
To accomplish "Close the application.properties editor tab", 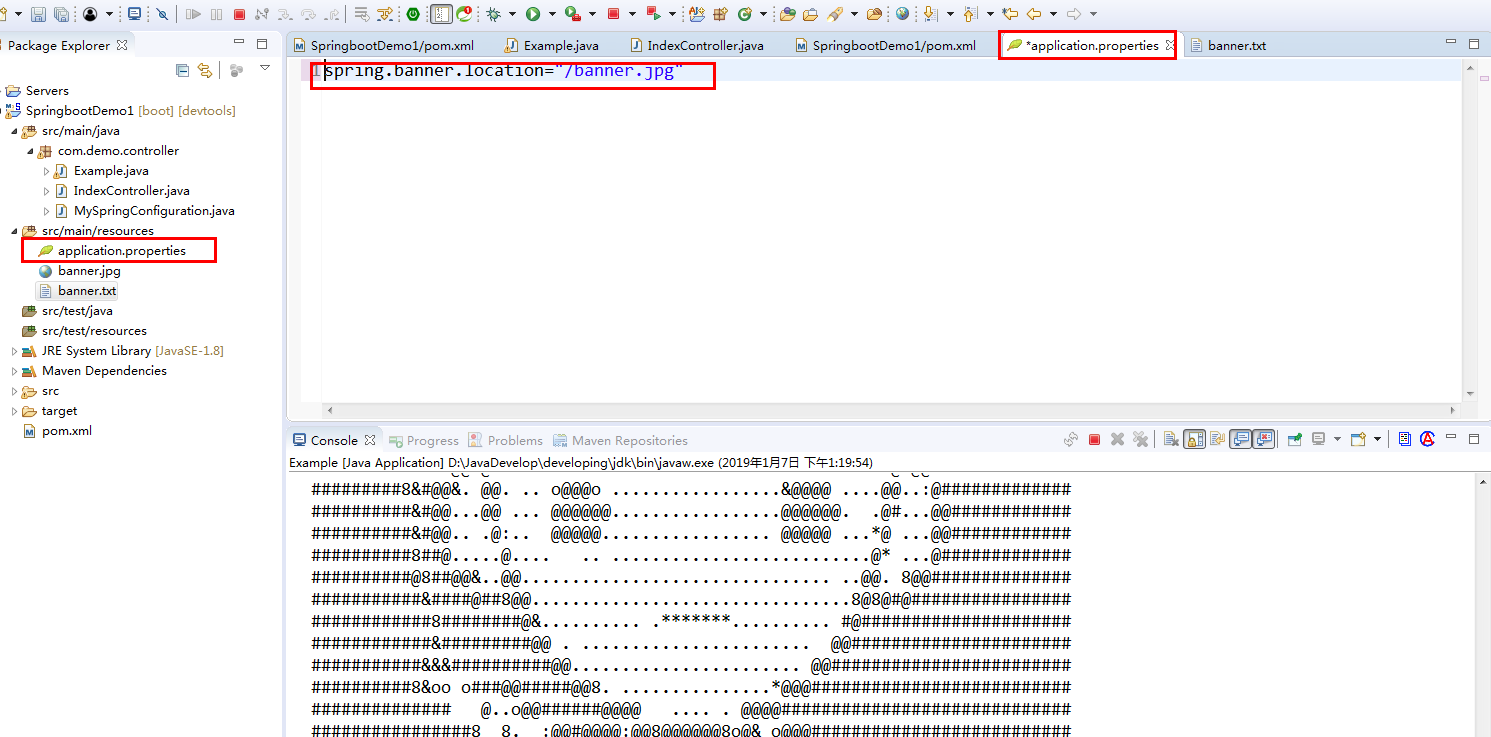I will (1170, 45).
